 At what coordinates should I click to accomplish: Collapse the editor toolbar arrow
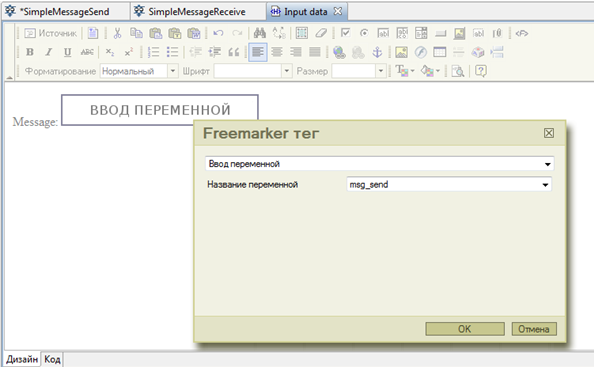9,78
